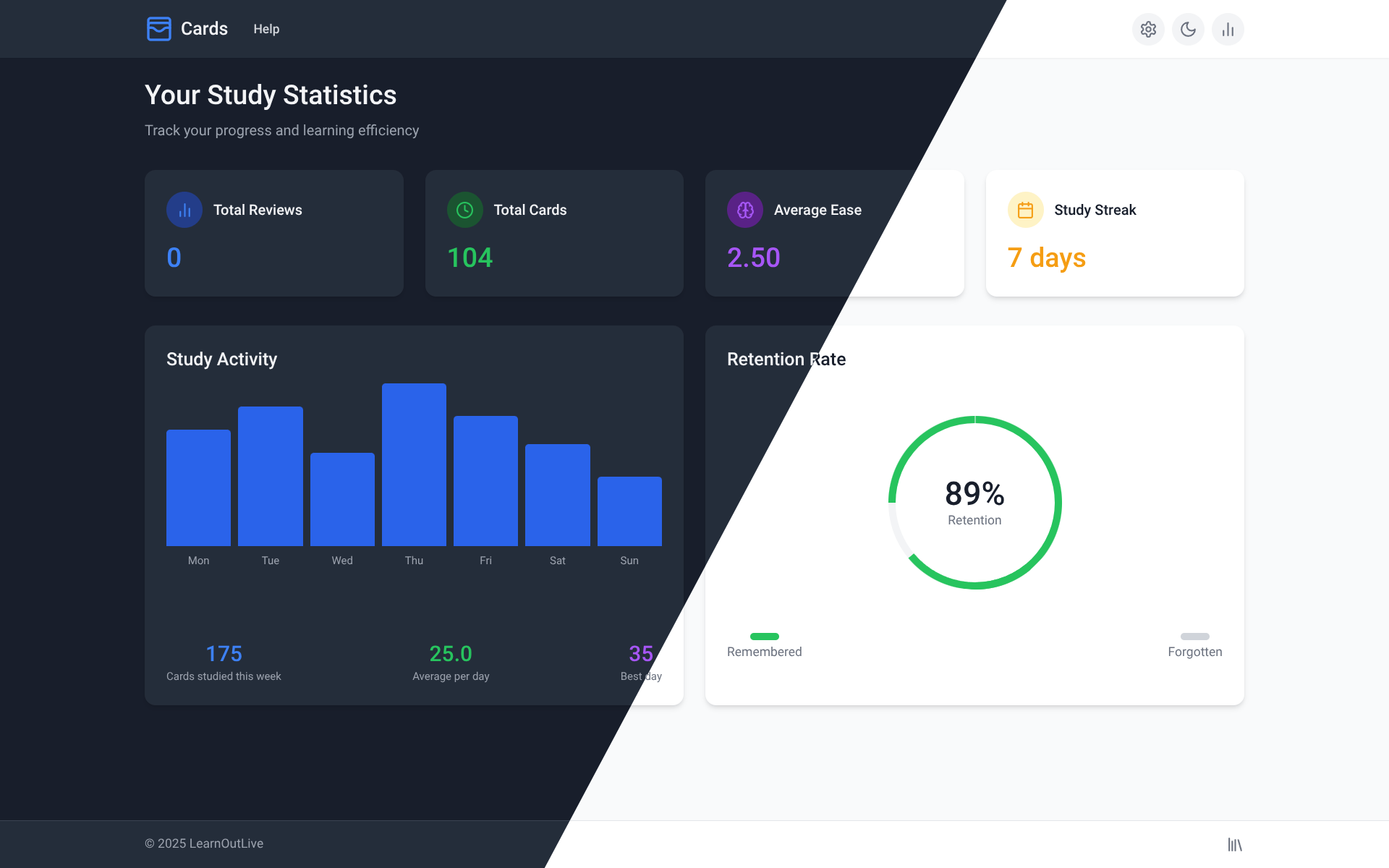Select the Sunday bar in the chart
Image resolution: width=1389 pixels, height=868 pixels.
pyautogui.click(x=629, y=511)
